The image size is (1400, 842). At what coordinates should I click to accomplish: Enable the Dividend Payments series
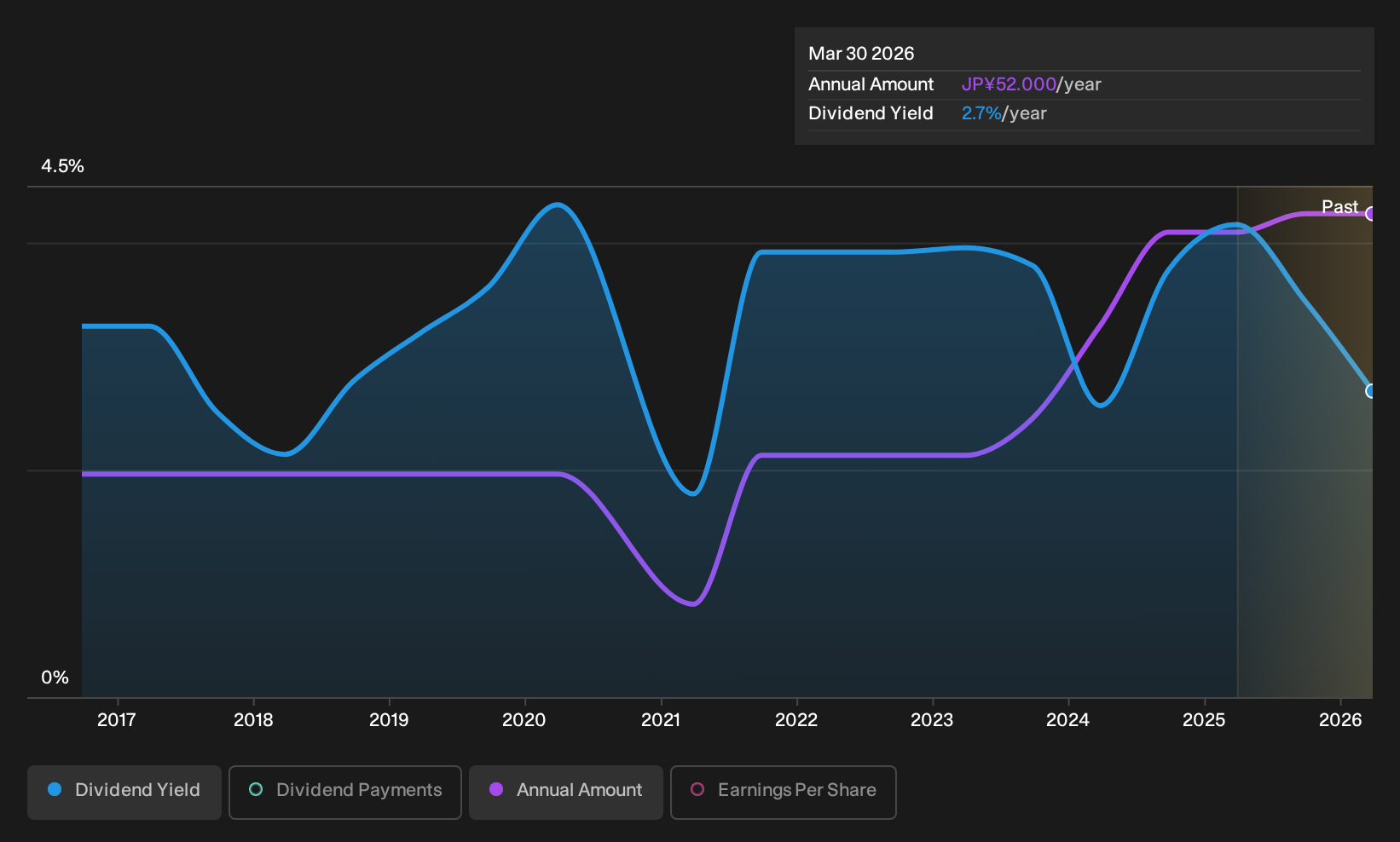(x=345, y=792)
